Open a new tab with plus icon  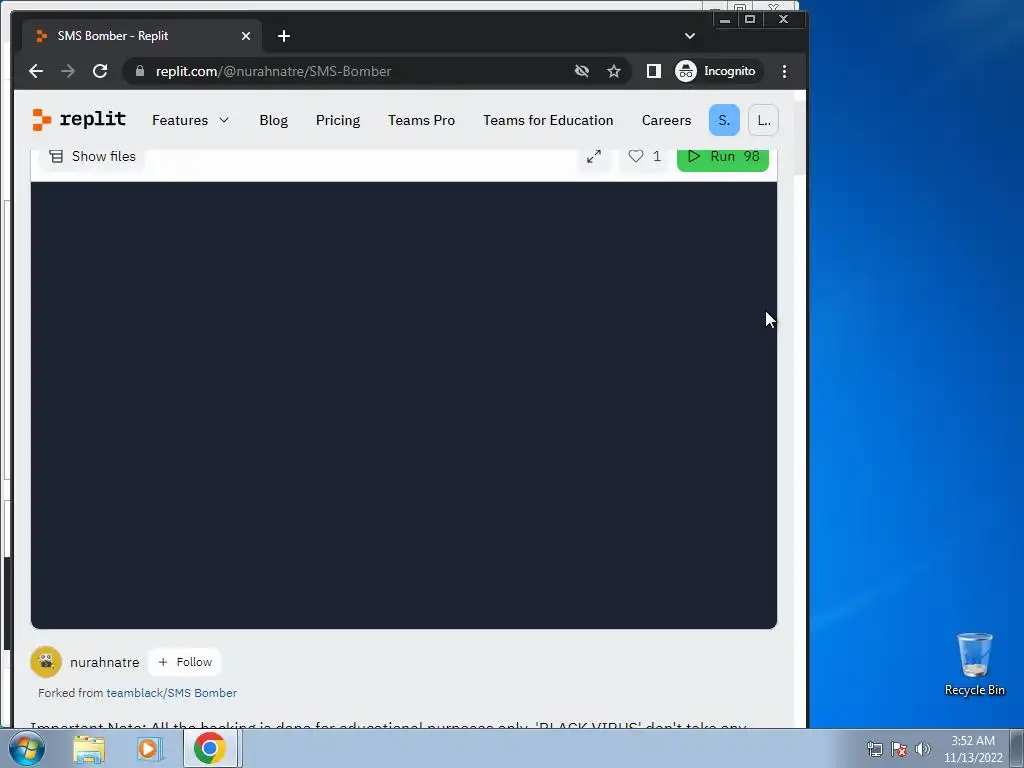click(x=283, y=36)
